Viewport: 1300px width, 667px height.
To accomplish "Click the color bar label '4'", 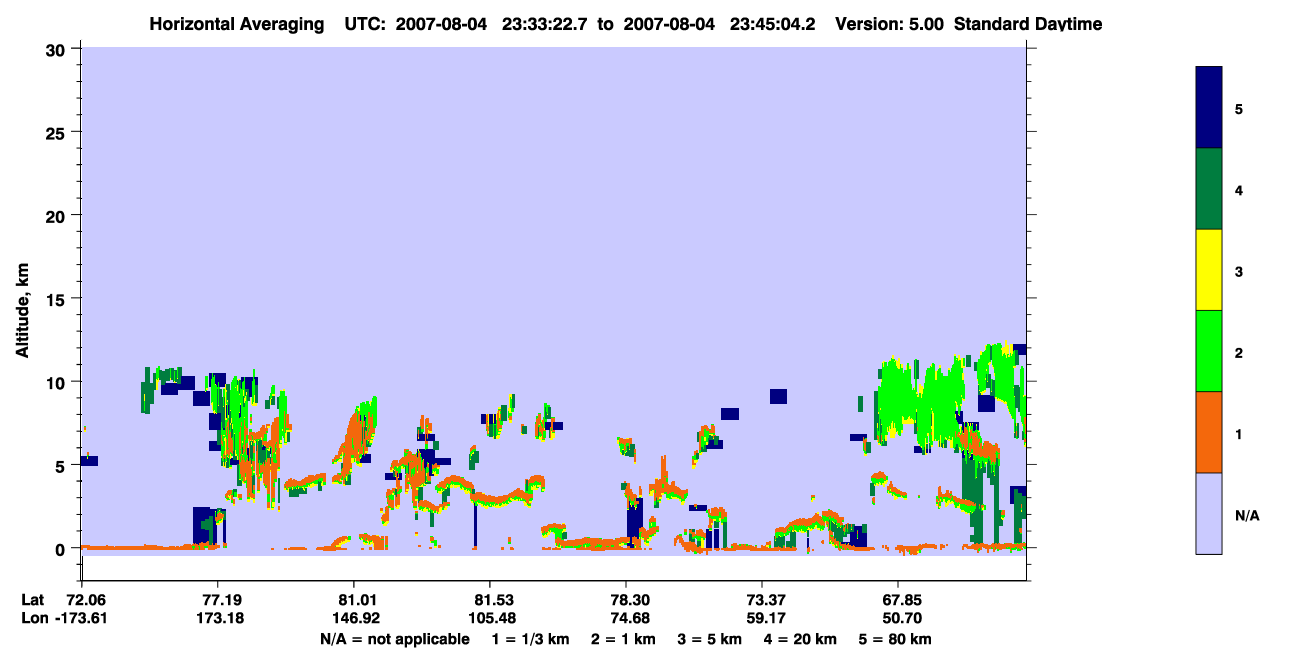I will 1239,190.
